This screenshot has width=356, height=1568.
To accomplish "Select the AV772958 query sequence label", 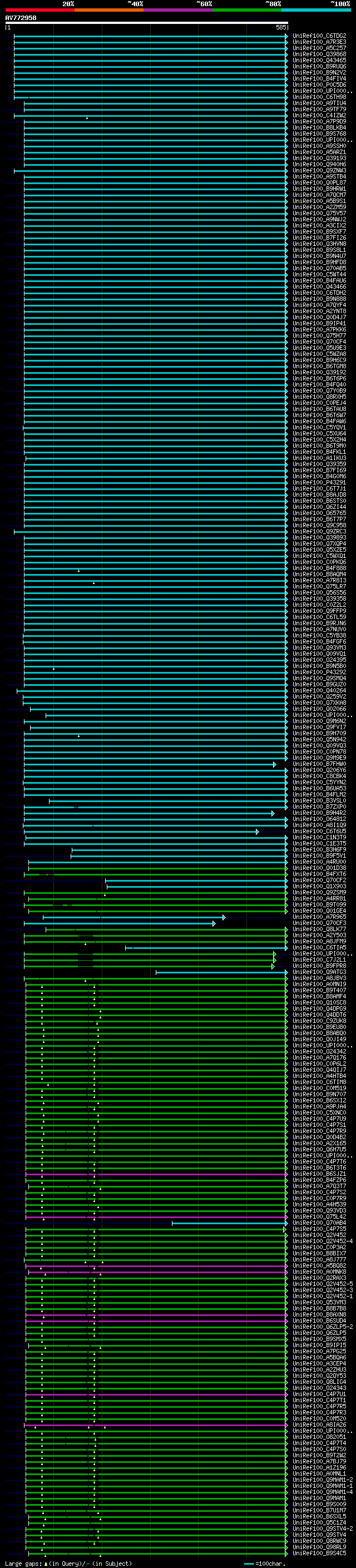I will 21,18.
